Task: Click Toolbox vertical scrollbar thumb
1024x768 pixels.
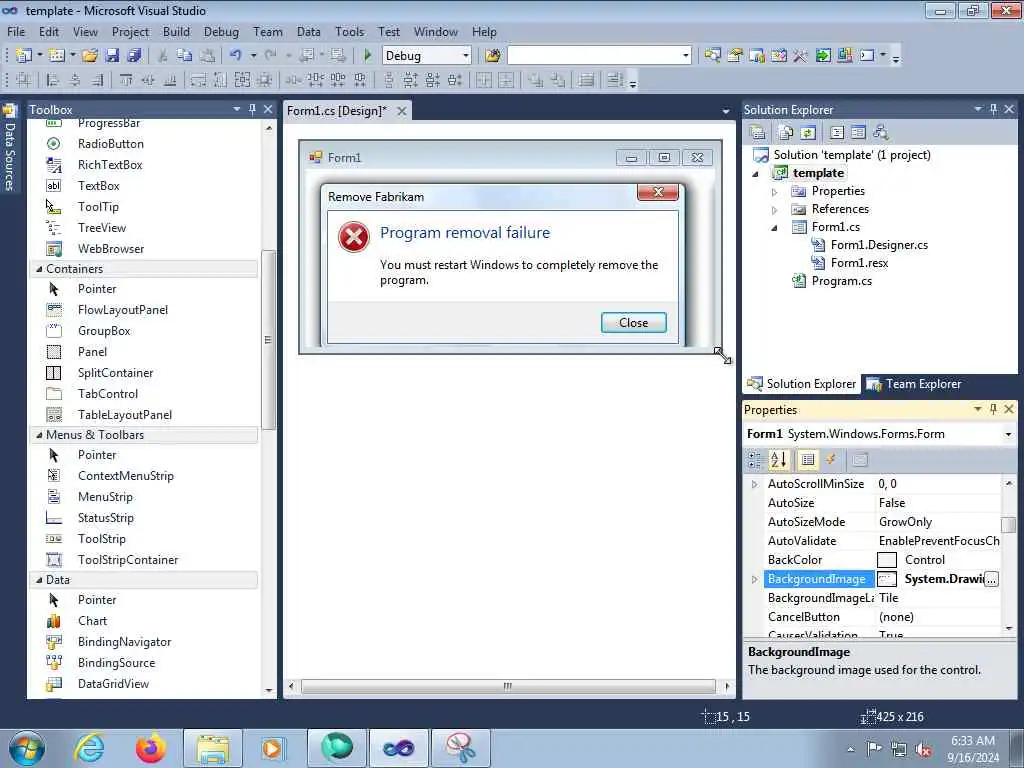Action: pos(268,340)
